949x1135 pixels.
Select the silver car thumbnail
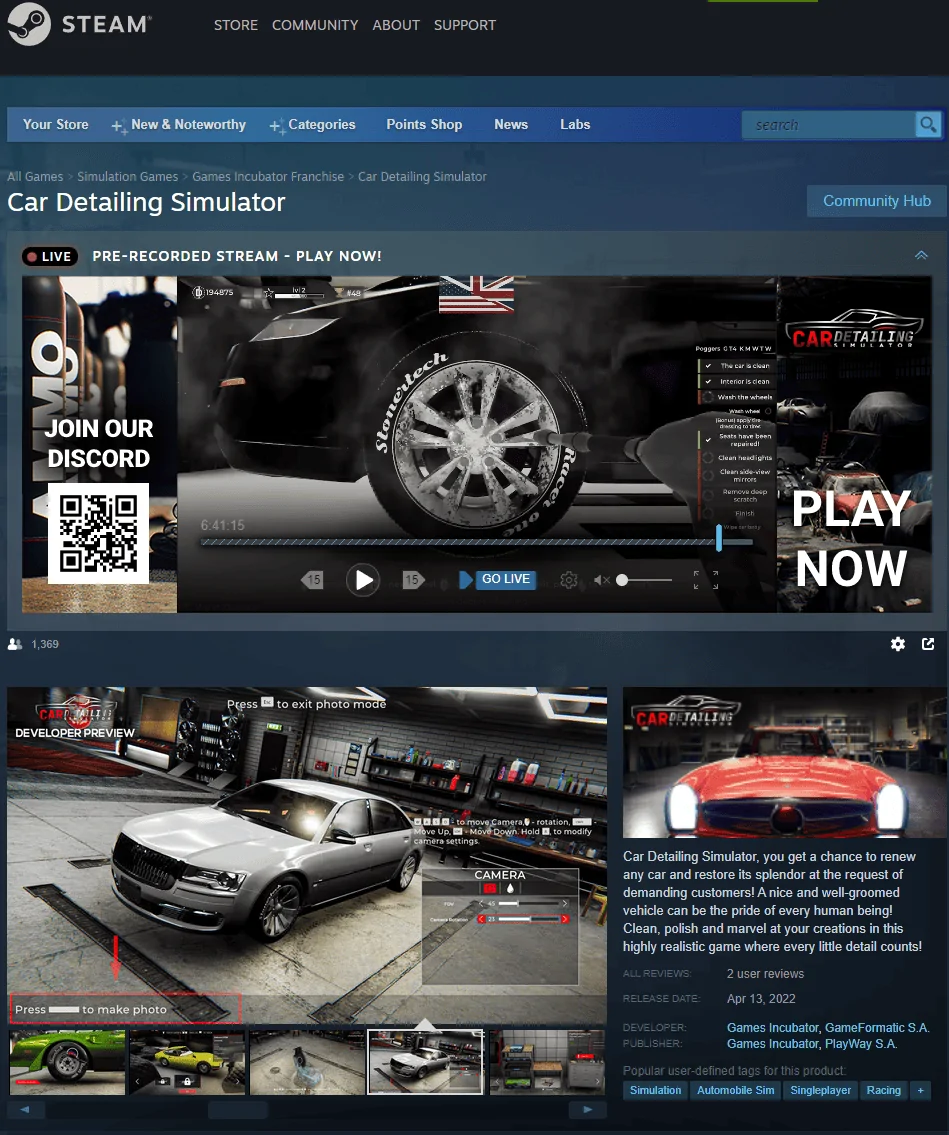pyautogui.click(x=426, y=1062)
